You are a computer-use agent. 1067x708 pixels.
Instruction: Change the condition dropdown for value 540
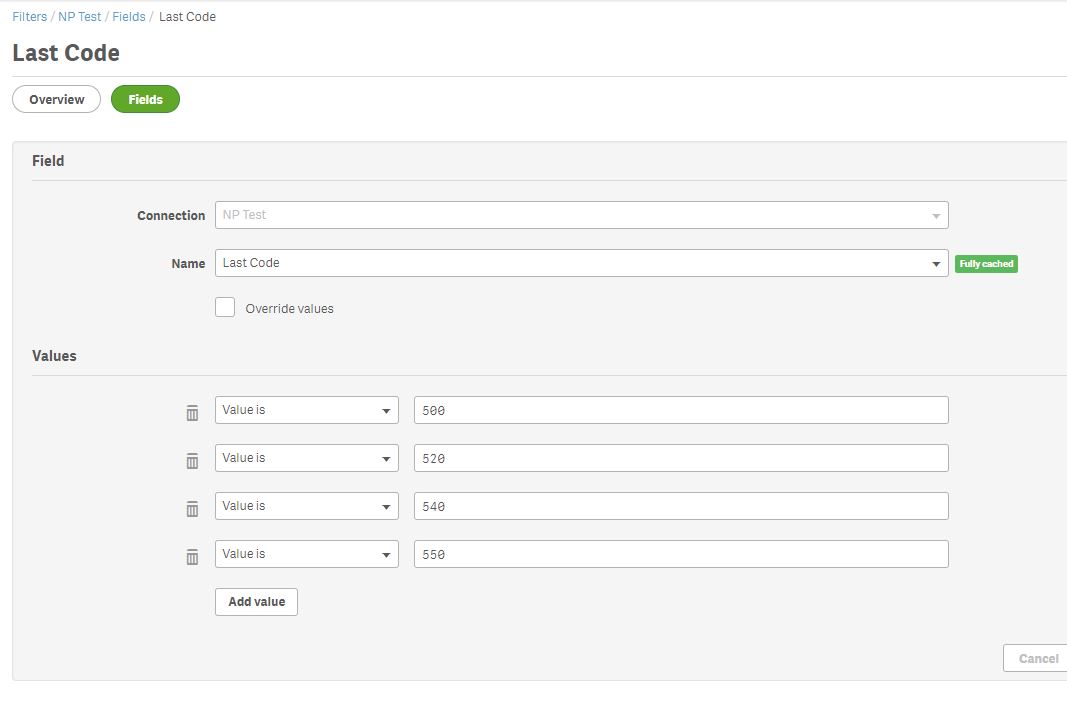coord(306,506)
